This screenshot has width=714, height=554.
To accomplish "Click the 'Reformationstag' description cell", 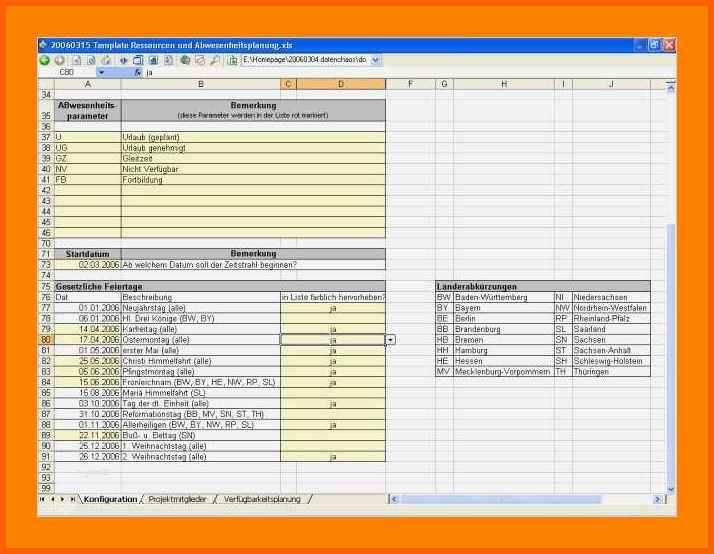I will click(201, 414).
